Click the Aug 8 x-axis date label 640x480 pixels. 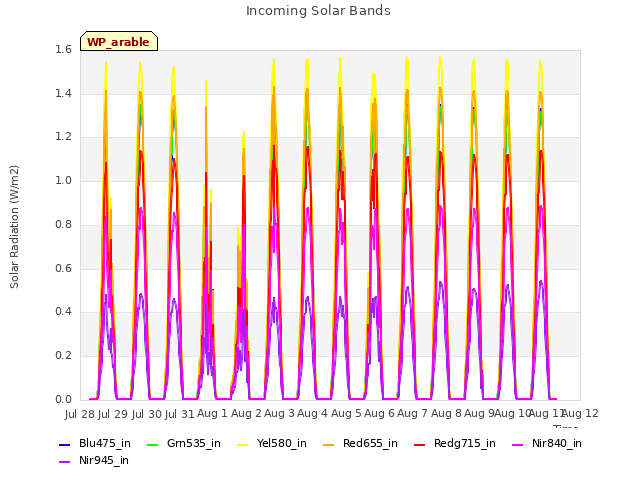tap(446, 413)
